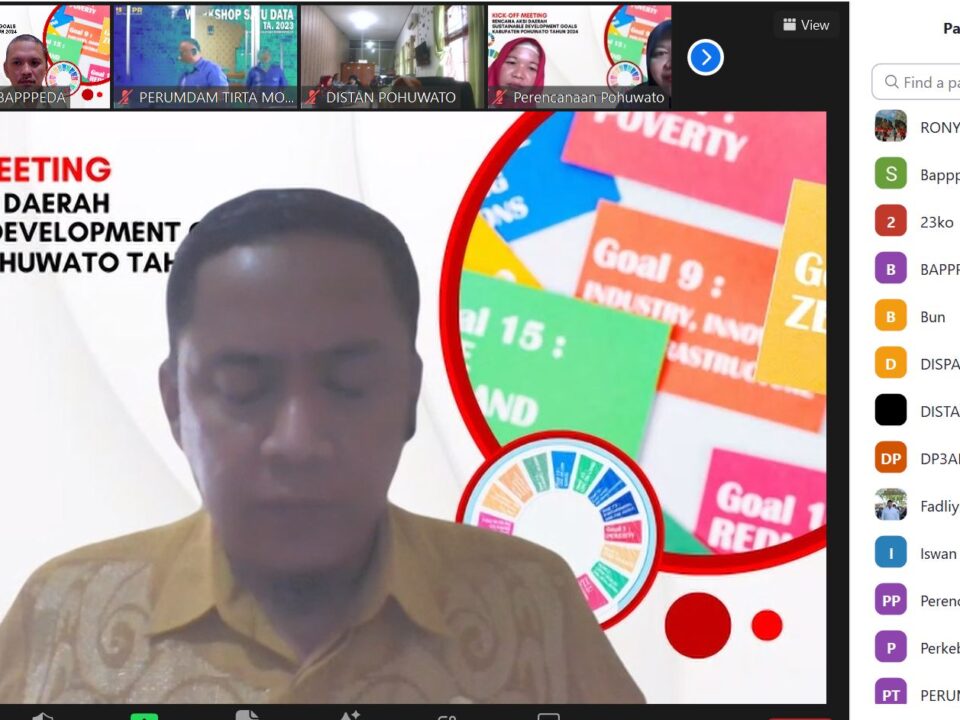Click the blue I avatar for Iswan
Viewport: 960px width, 720px height.
(x=890, y=553)
